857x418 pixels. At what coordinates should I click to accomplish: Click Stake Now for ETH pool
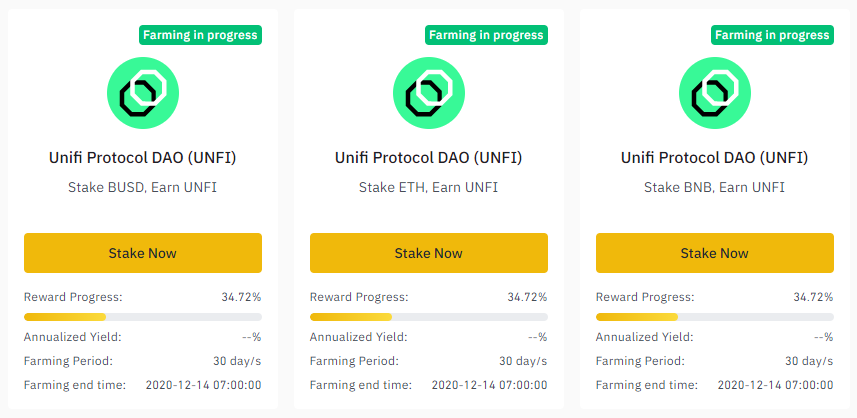[428, 253]
